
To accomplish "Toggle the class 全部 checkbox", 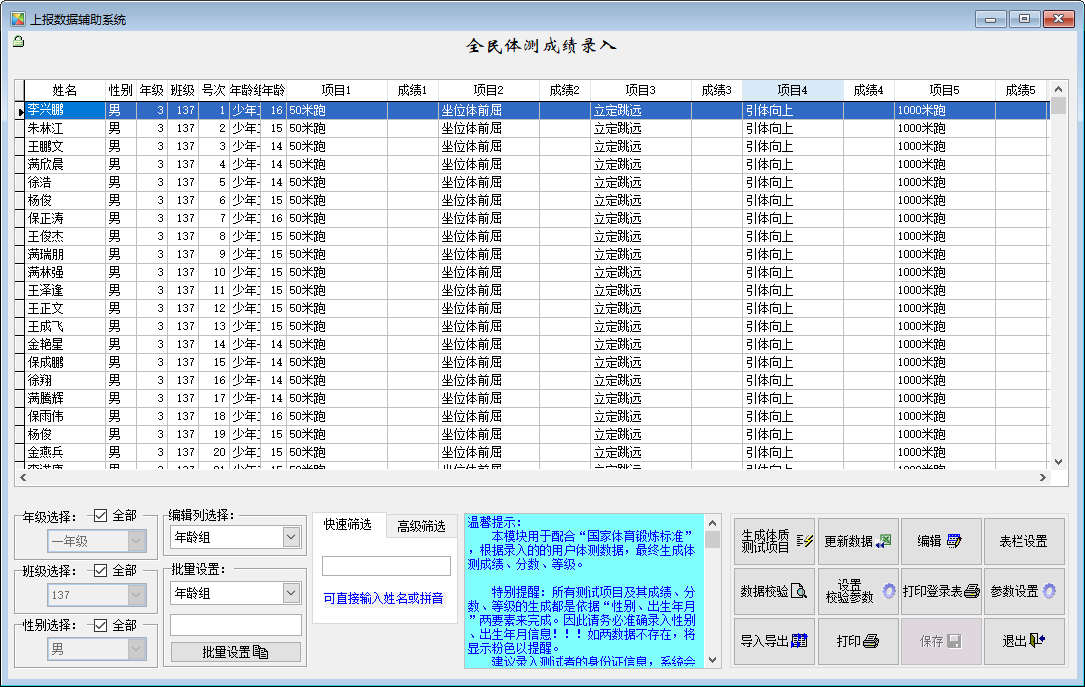I will (x=101, y=570).
